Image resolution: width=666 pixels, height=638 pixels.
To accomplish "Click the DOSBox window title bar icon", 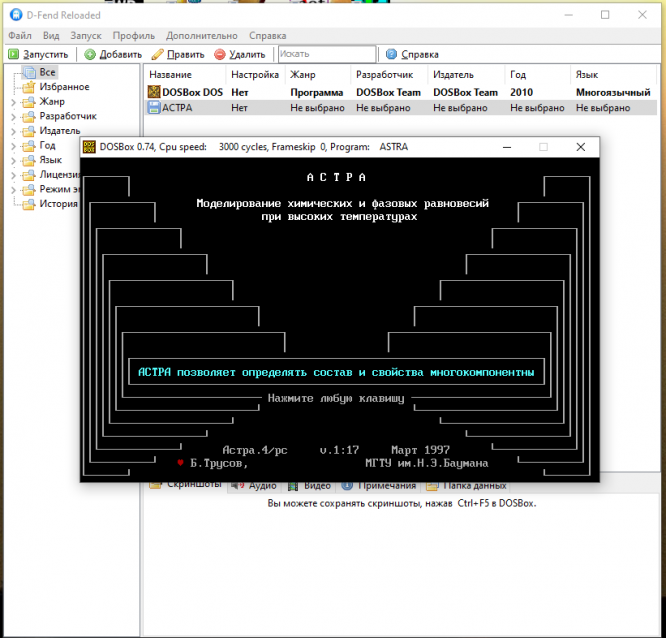I will click(89, 146).
